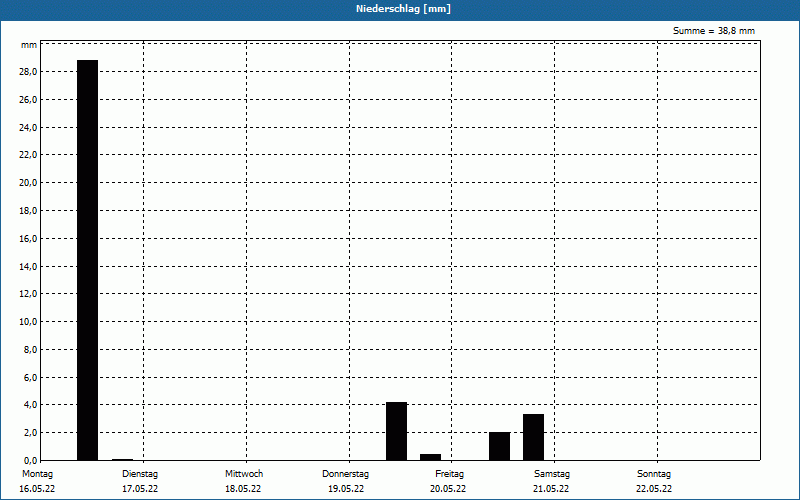Click the '18,0' y-axis value
The width and height of the screenshot is (800, 500).
click(x=28, y=211)
